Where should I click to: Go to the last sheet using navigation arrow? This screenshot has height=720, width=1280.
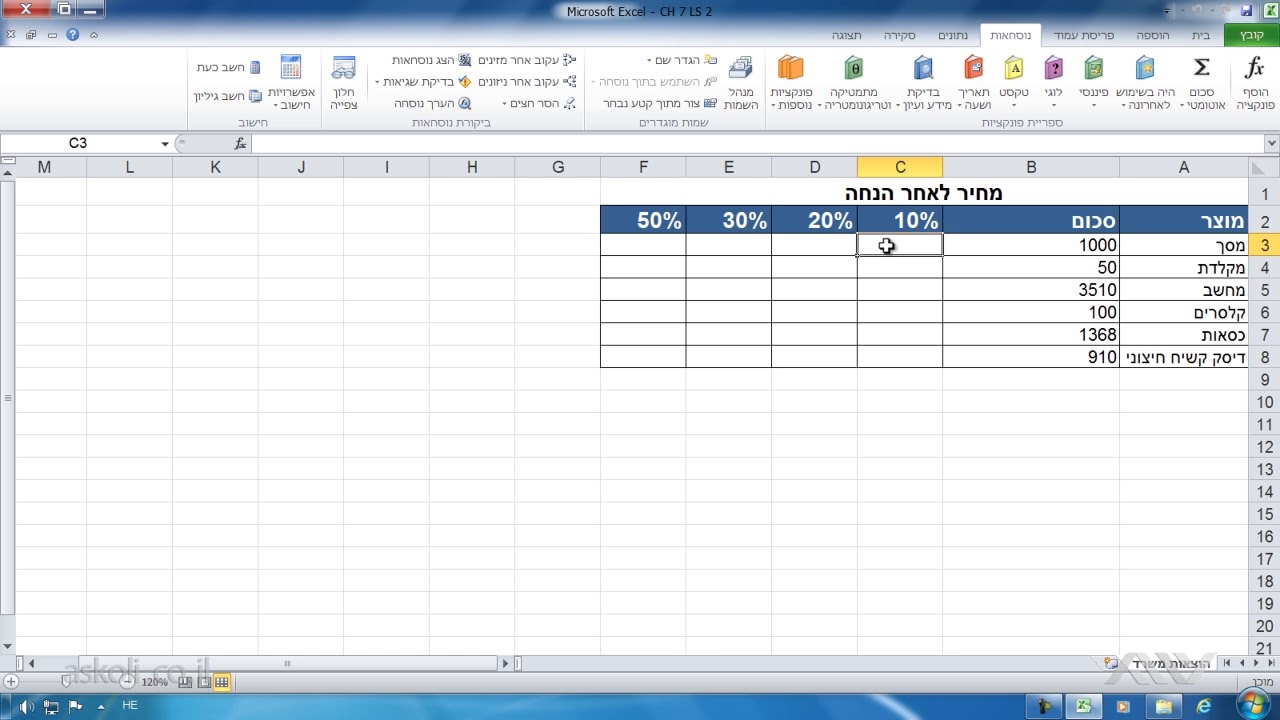point(1227,663)
